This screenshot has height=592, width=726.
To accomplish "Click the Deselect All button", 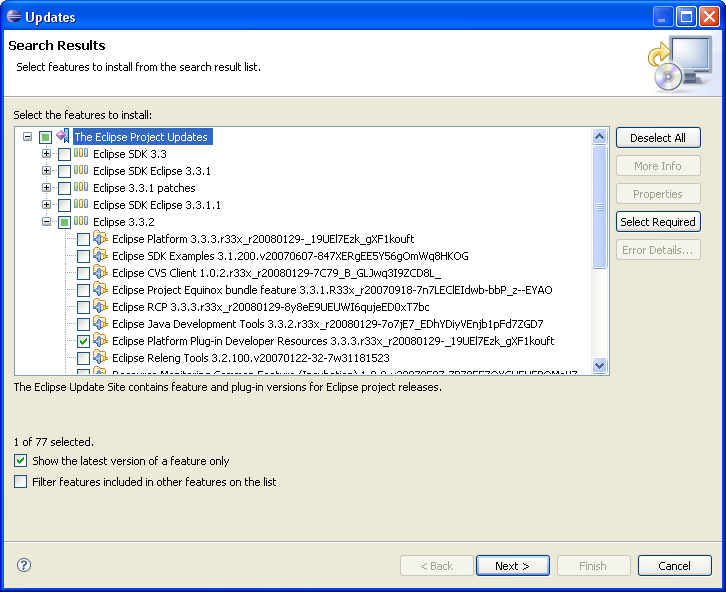I will (x=658, y=138).
